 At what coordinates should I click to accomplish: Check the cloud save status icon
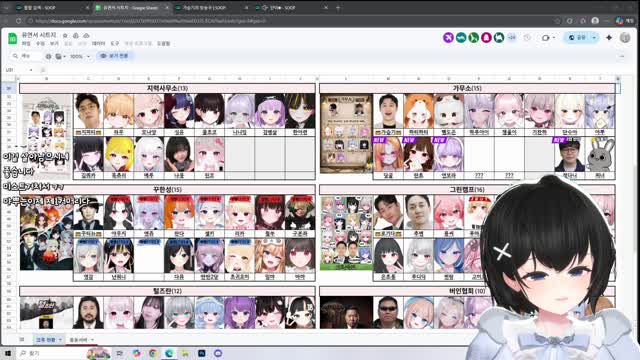86,36
